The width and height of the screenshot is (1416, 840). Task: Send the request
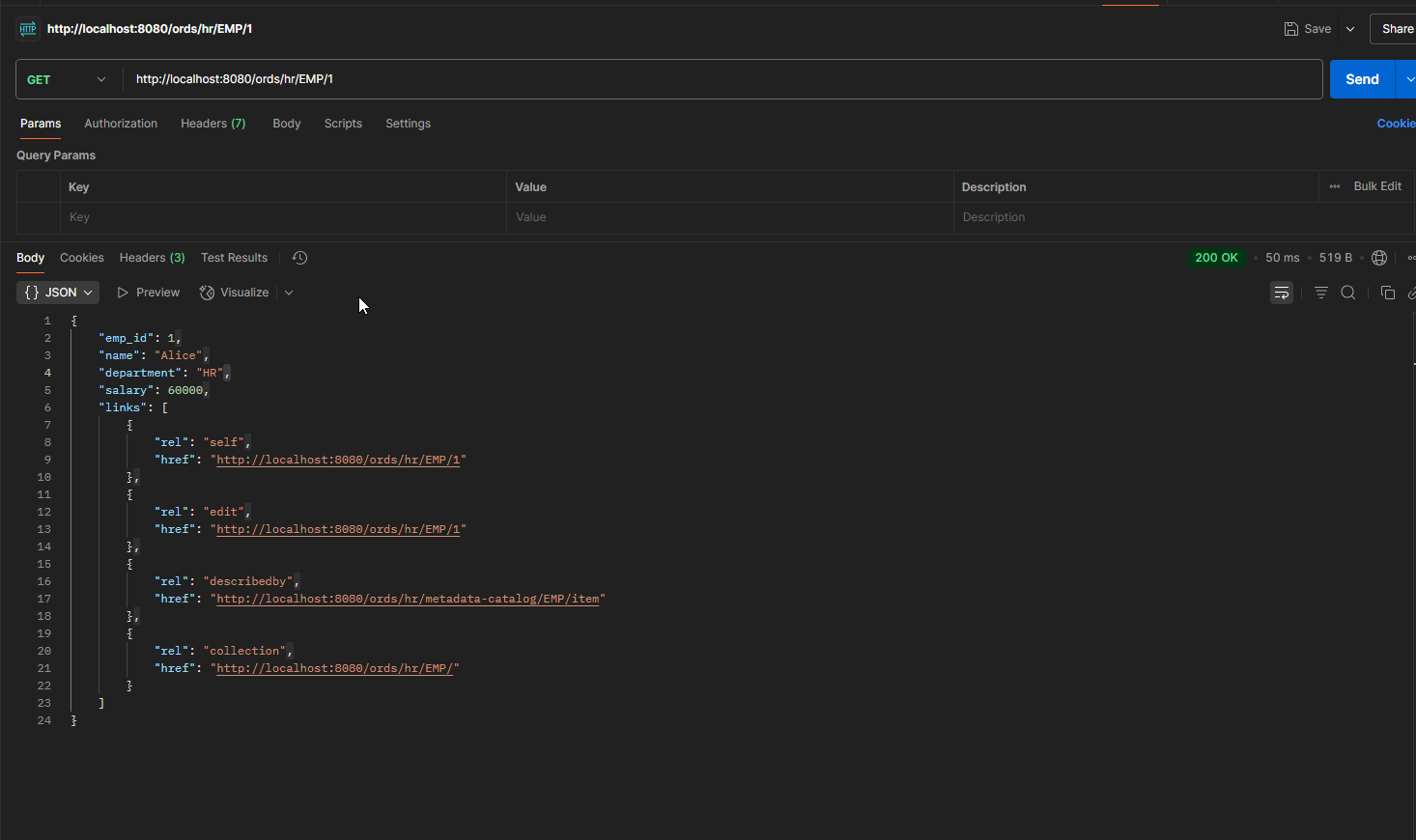click(1362, 79)
